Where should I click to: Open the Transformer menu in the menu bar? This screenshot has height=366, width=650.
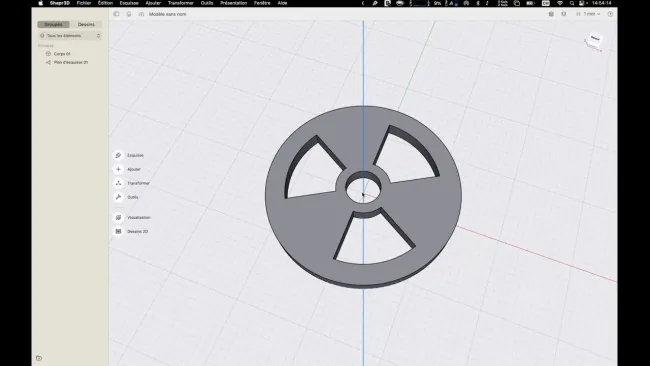coord(181,3)
